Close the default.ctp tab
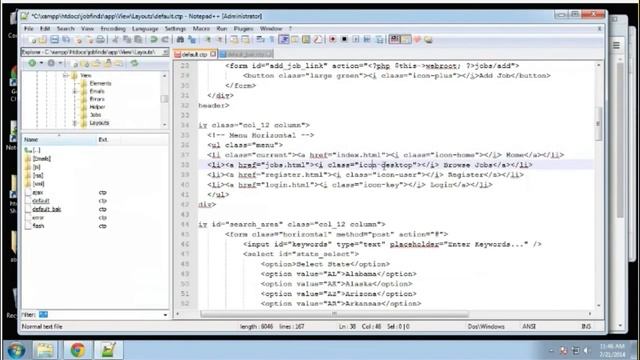Screen dimensions: 640x360 pyautogui.click(x=213, y=54)
